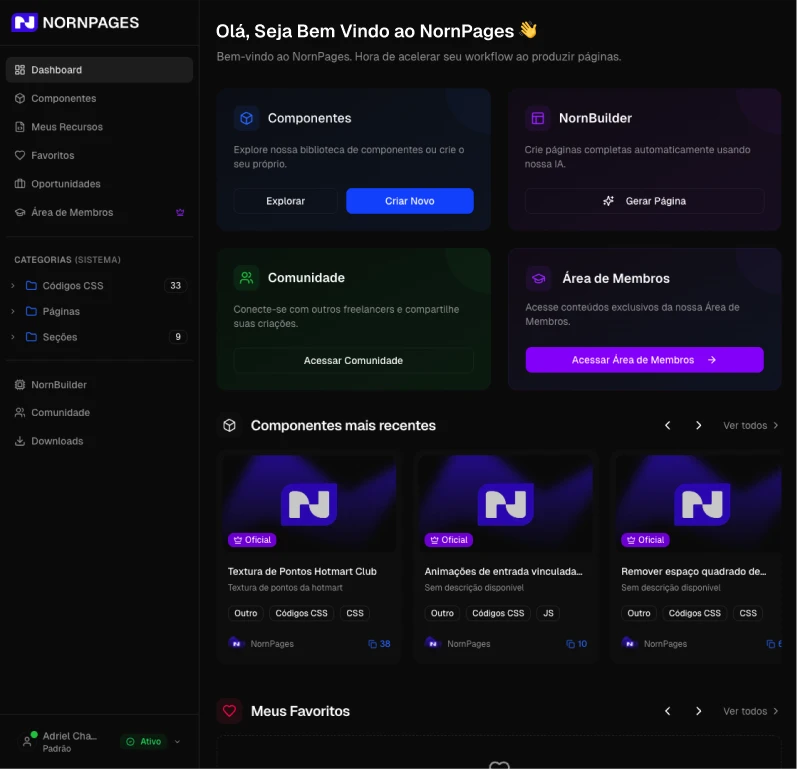
Task: Click the Favoritos heart icon in sidebar
Action: pos(20,155)
